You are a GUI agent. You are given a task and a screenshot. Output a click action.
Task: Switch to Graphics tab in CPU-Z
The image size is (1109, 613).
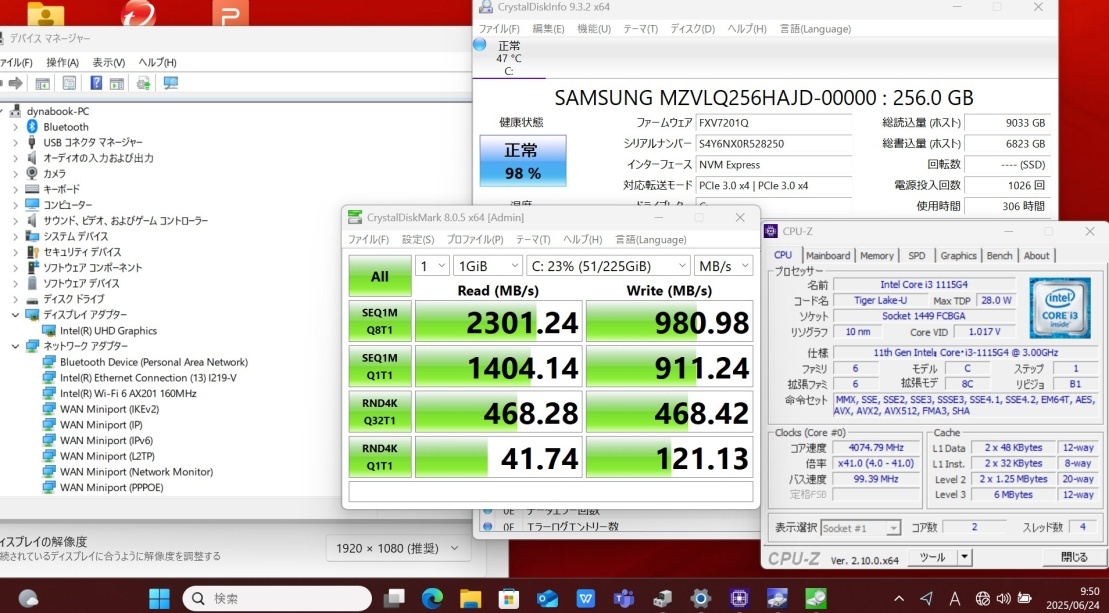coord(958,255)
